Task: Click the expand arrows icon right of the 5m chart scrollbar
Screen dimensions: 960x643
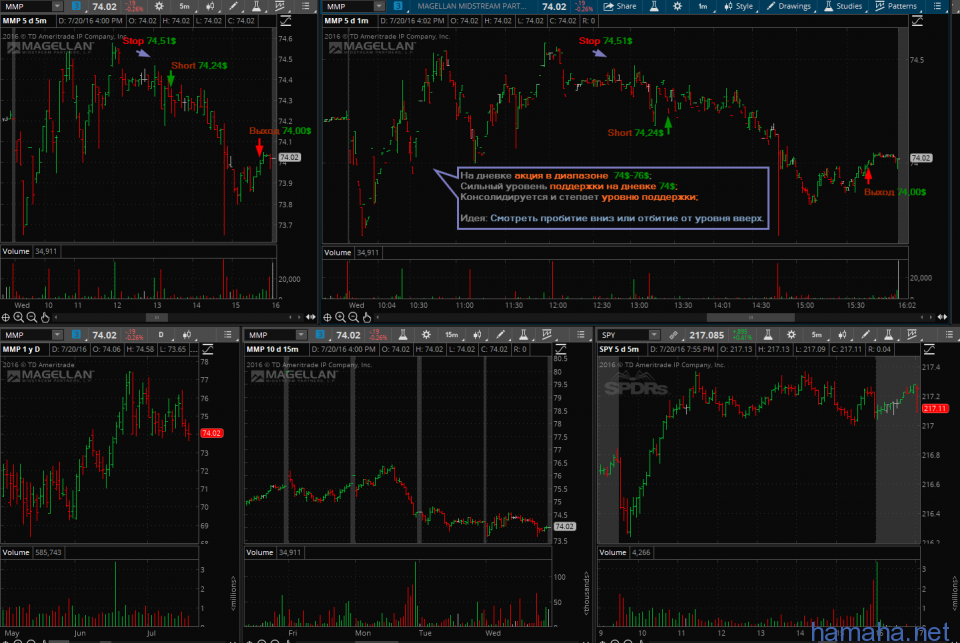Action: [310, 317]
